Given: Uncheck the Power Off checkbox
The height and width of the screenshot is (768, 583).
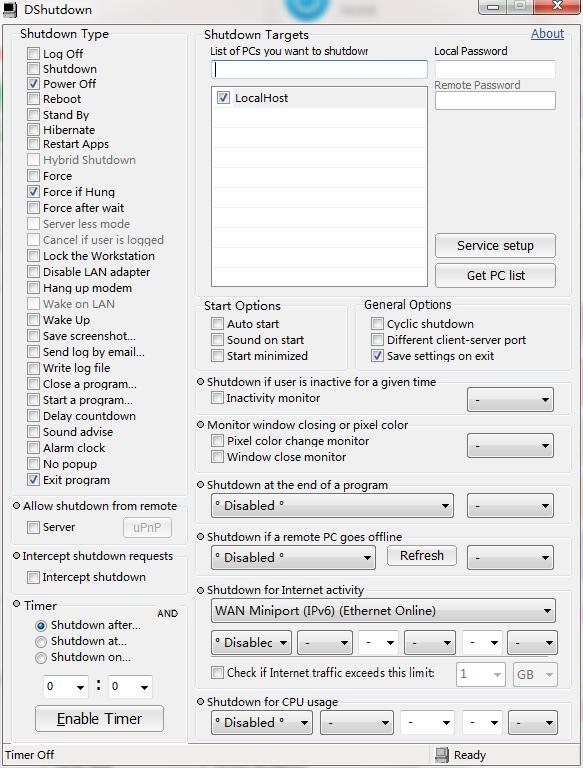Looking at the screenshot, I should (33, 84).
